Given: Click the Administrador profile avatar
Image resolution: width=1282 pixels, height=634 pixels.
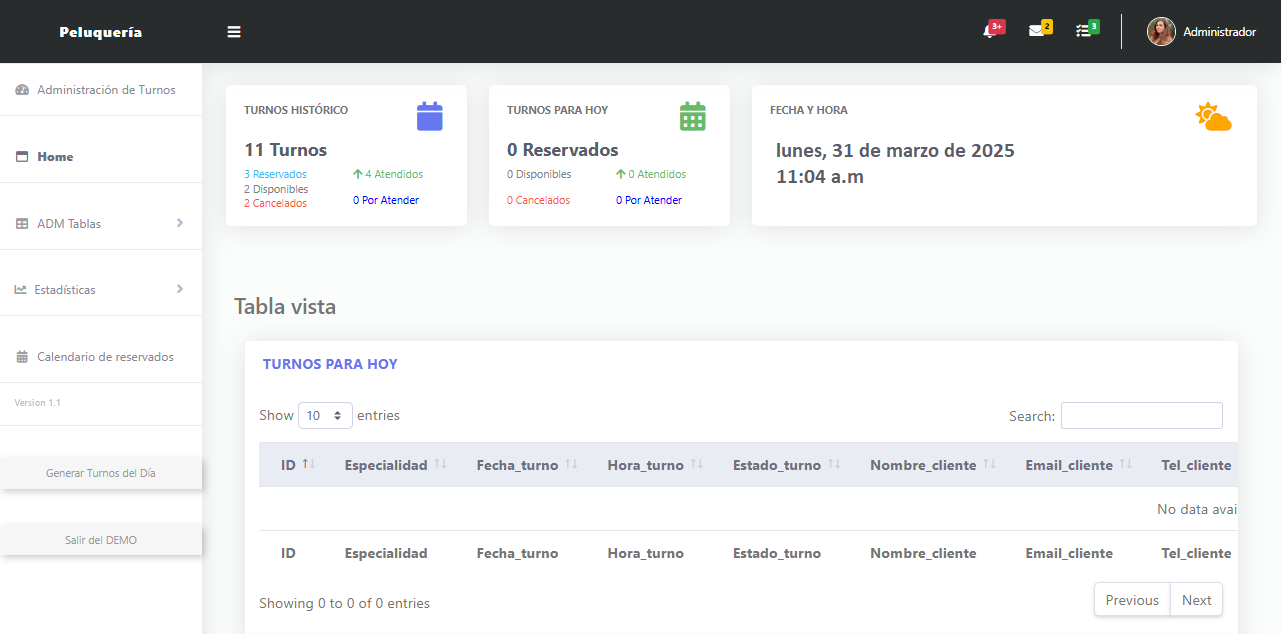Looking at the screenshot, I should [1161, 32].
